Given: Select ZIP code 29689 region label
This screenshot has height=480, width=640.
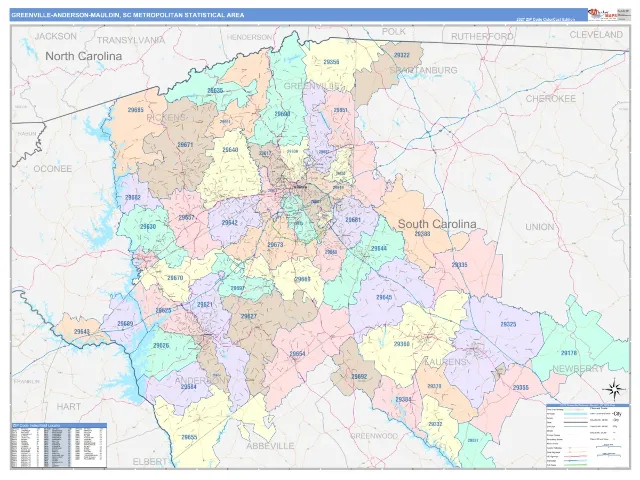Looking at the screenshot, I should pyautogui.click(x=125, y=324).
